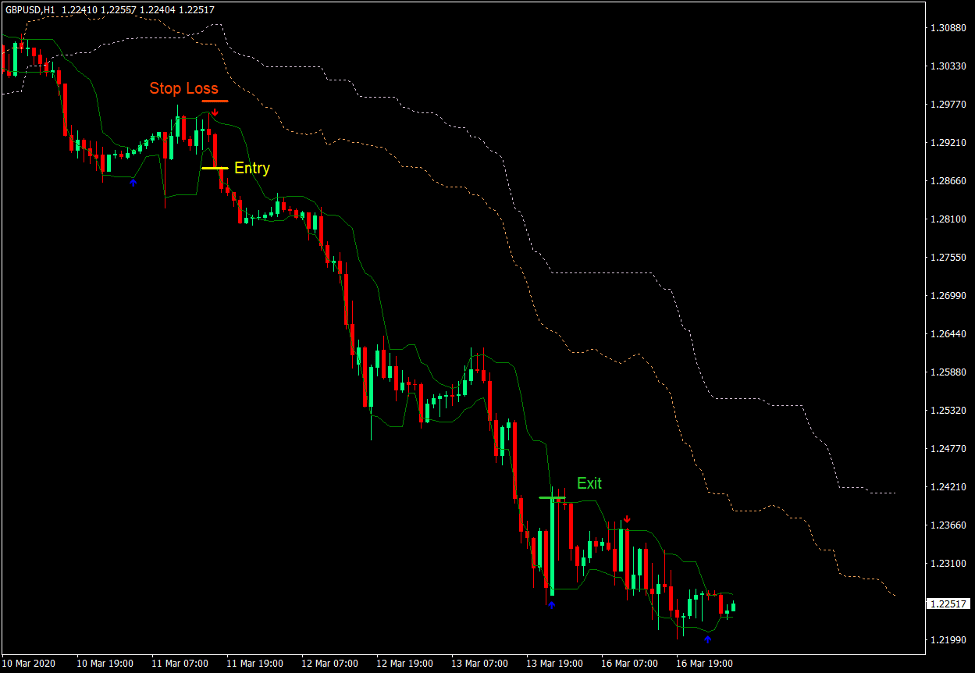Select the yellow Entry horizontal line marker

(x=214, y=168)
